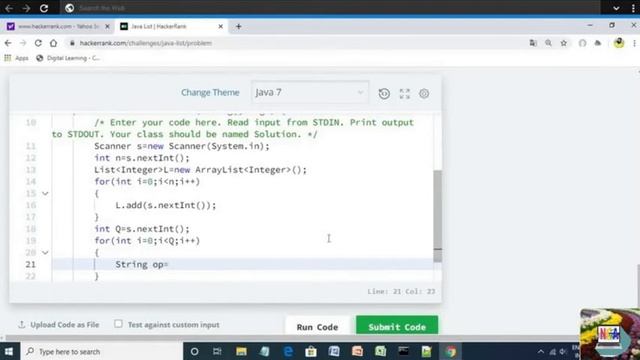640x360 pixels.
Task: Open Excel from the taskbar
Action: [380, 351]
